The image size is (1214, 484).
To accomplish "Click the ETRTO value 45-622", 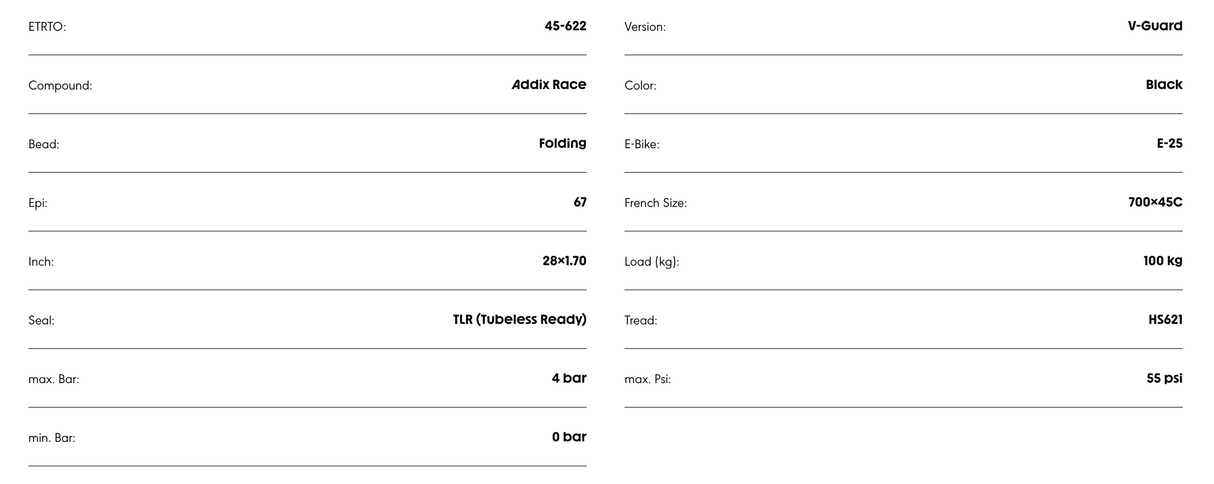I will point(565,26).
